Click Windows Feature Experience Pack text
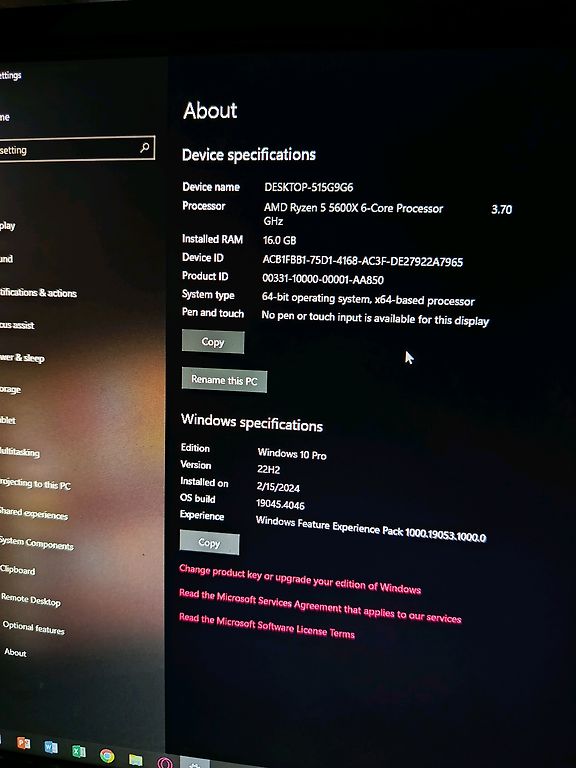This screenshot has width=576, height=768. 371,528
